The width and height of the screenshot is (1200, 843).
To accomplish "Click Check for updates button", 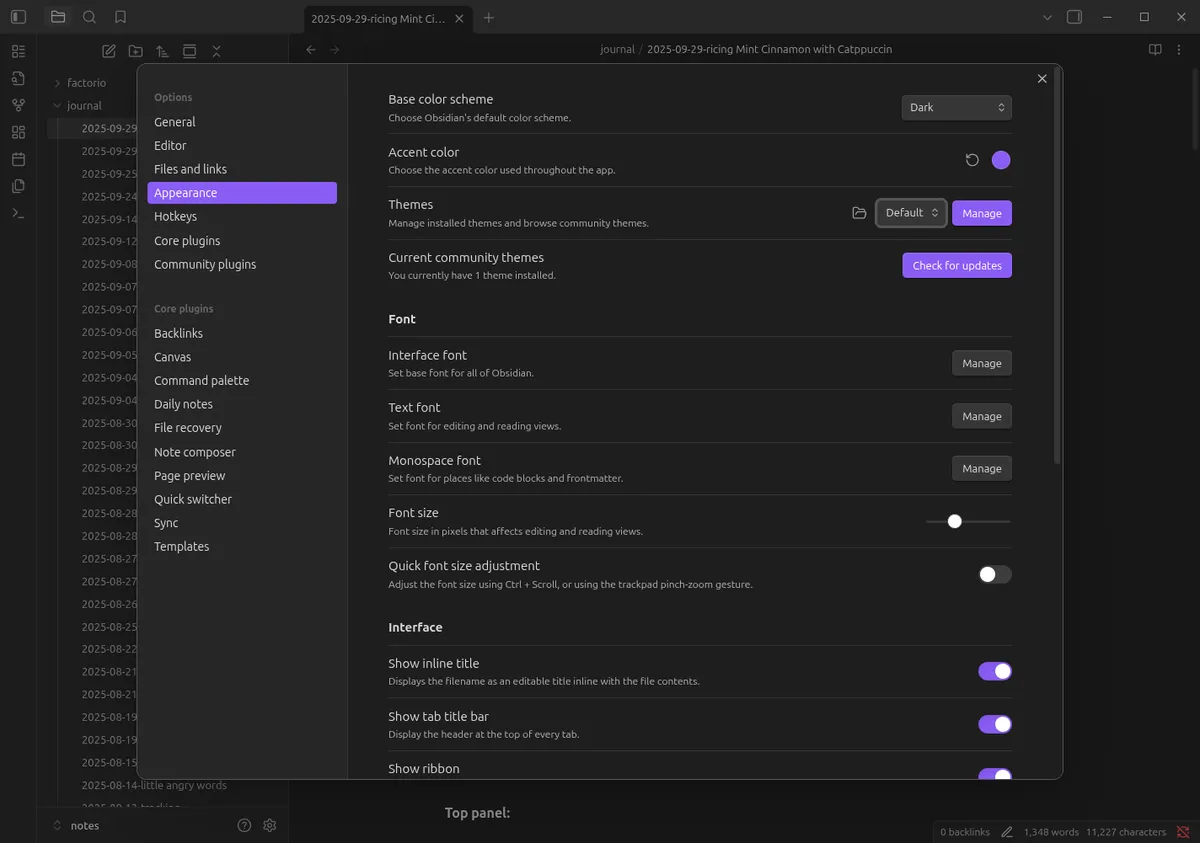I will pyautogui.click(x=957, y=265).
